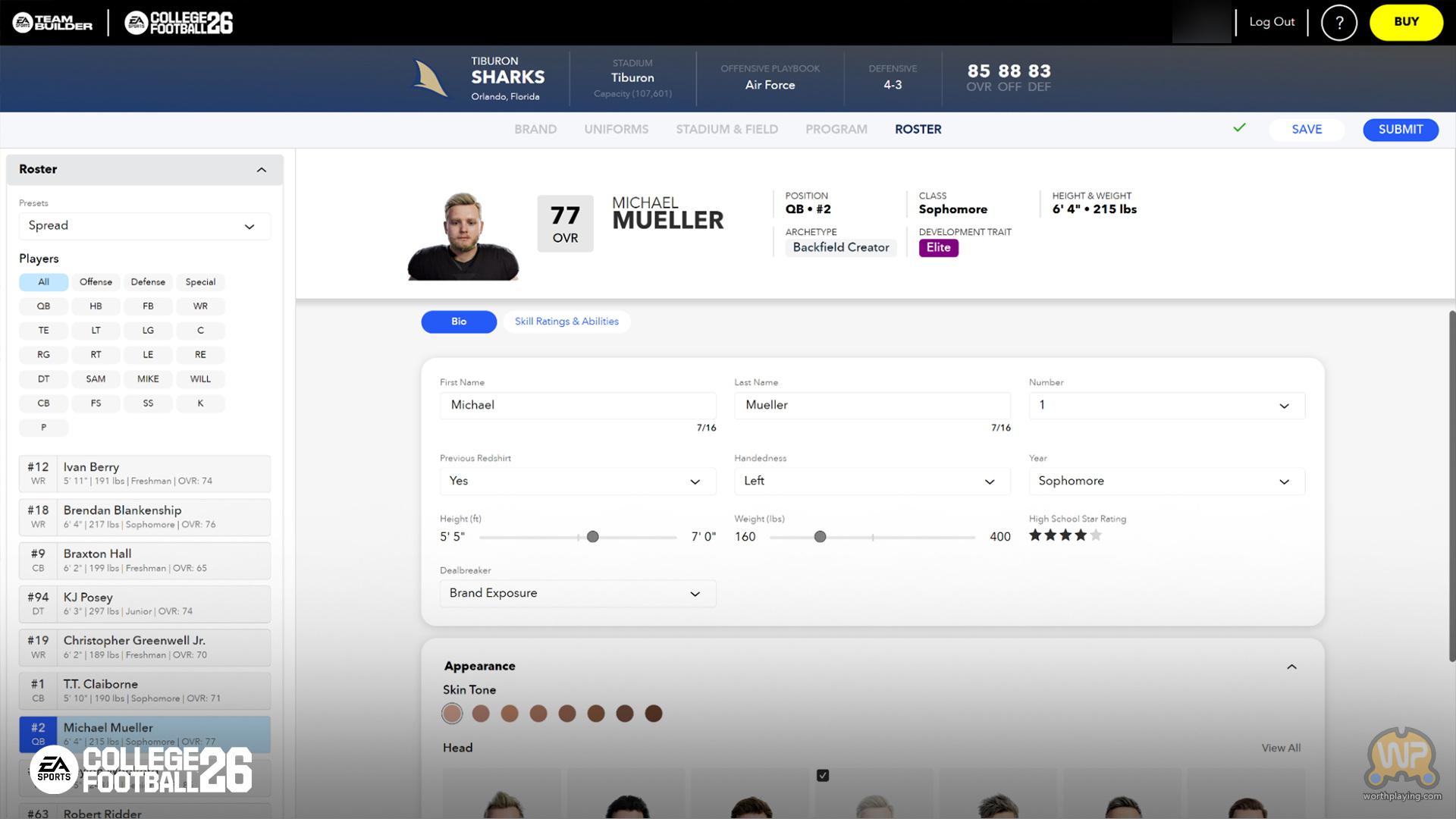The image size is (1456, 819).
Task: Open the Skill Ratings & Abilities tab
Action: point(566,322)
